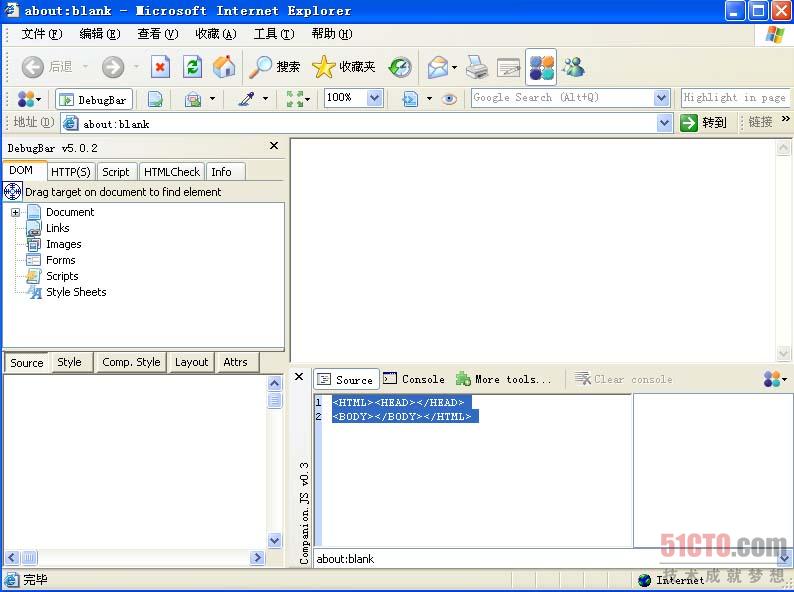Screen dimensions: 794x592
Task: Switch to Companion.JS Console tab
Action: pos(414,379)
